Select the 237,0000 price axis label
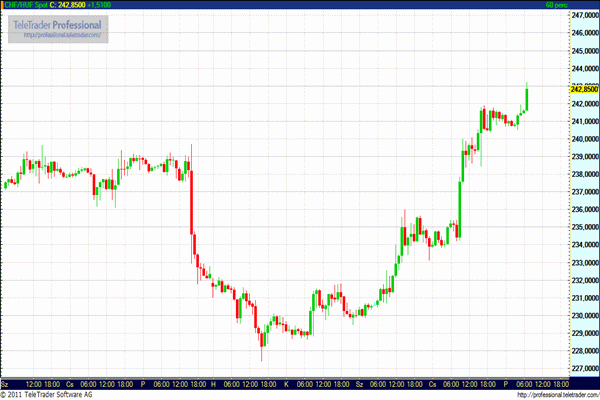The height and width of the screenshot is (400, 600). tap(585, 192)
